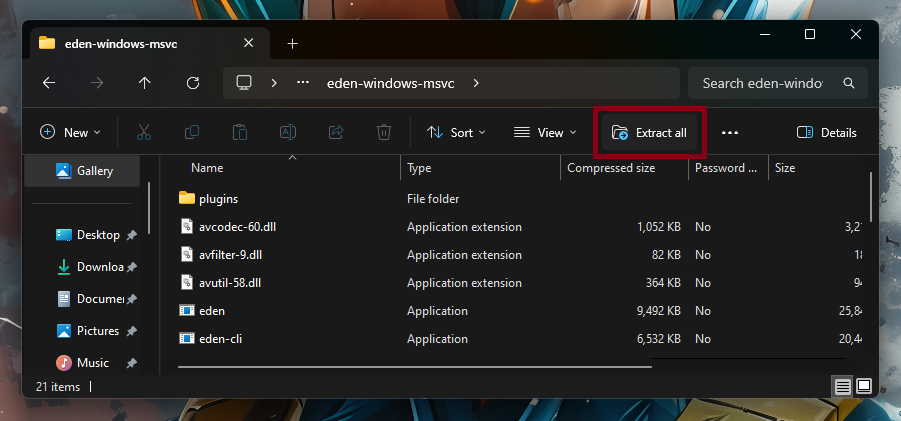Maximize the File Explorer window
Screen dimensions: 901x421
[810, 34]
